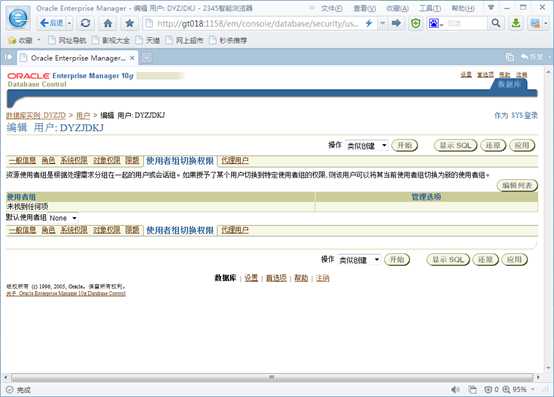The height and width of the screenshot is (397, 554).
Task: Reload the page with refresh icon
Action: click(x=86, y=24)
